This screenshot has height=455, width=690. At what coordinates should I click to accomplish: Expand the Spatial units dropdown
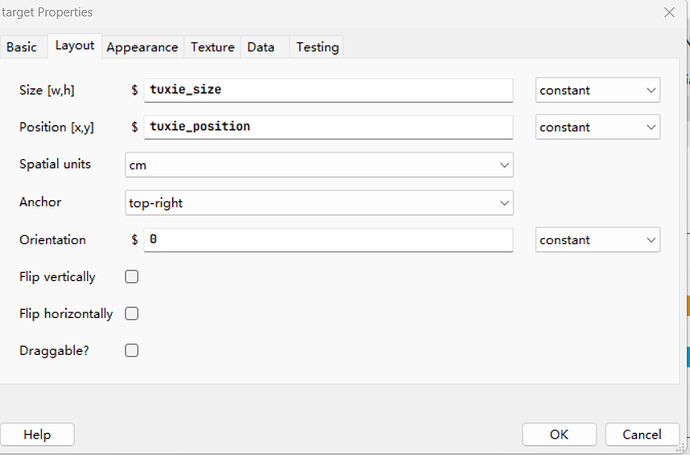click(319, 165)
